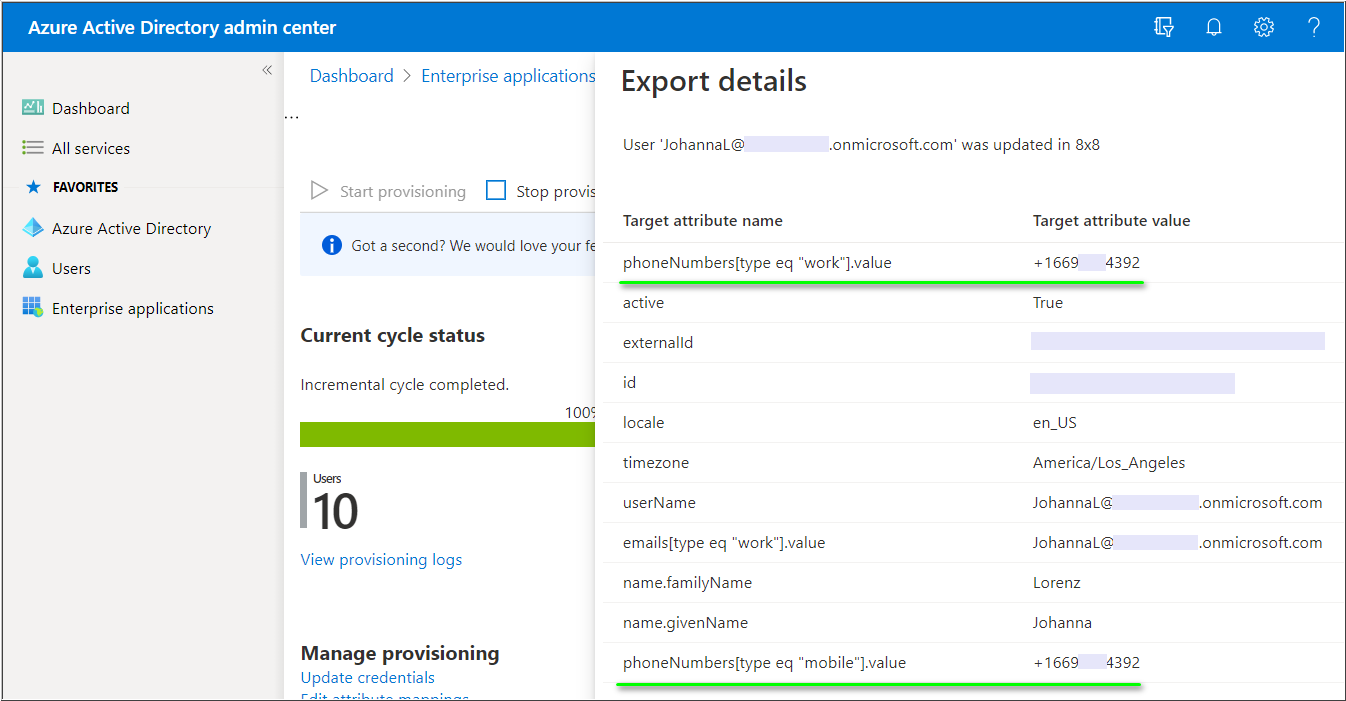The width and height of the screenshot is (1346, 701).
Task: Go to Users in the sidebar
Action: [71, 268]
